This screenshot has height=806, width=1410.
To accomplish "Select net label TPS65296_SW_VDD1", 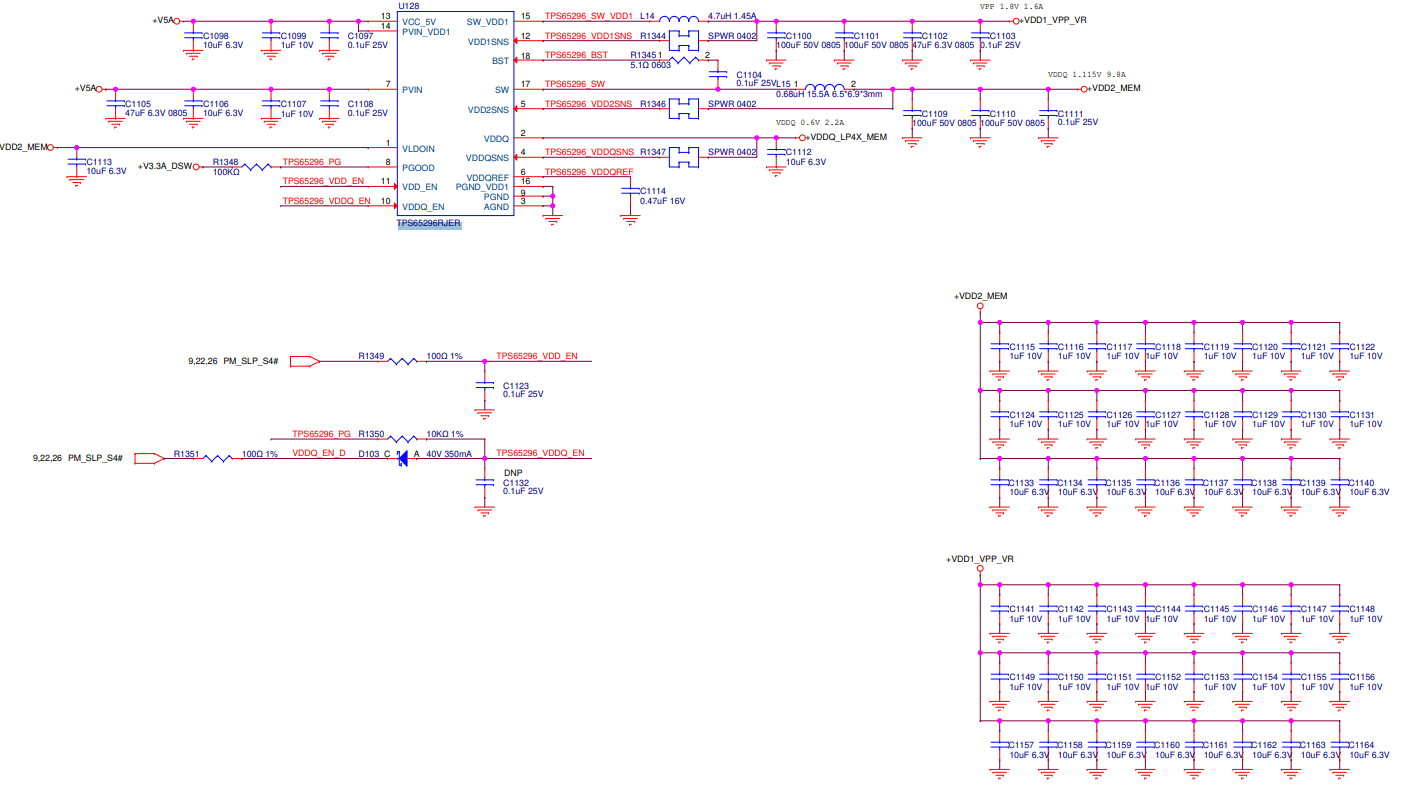I will tap(589, 17).
